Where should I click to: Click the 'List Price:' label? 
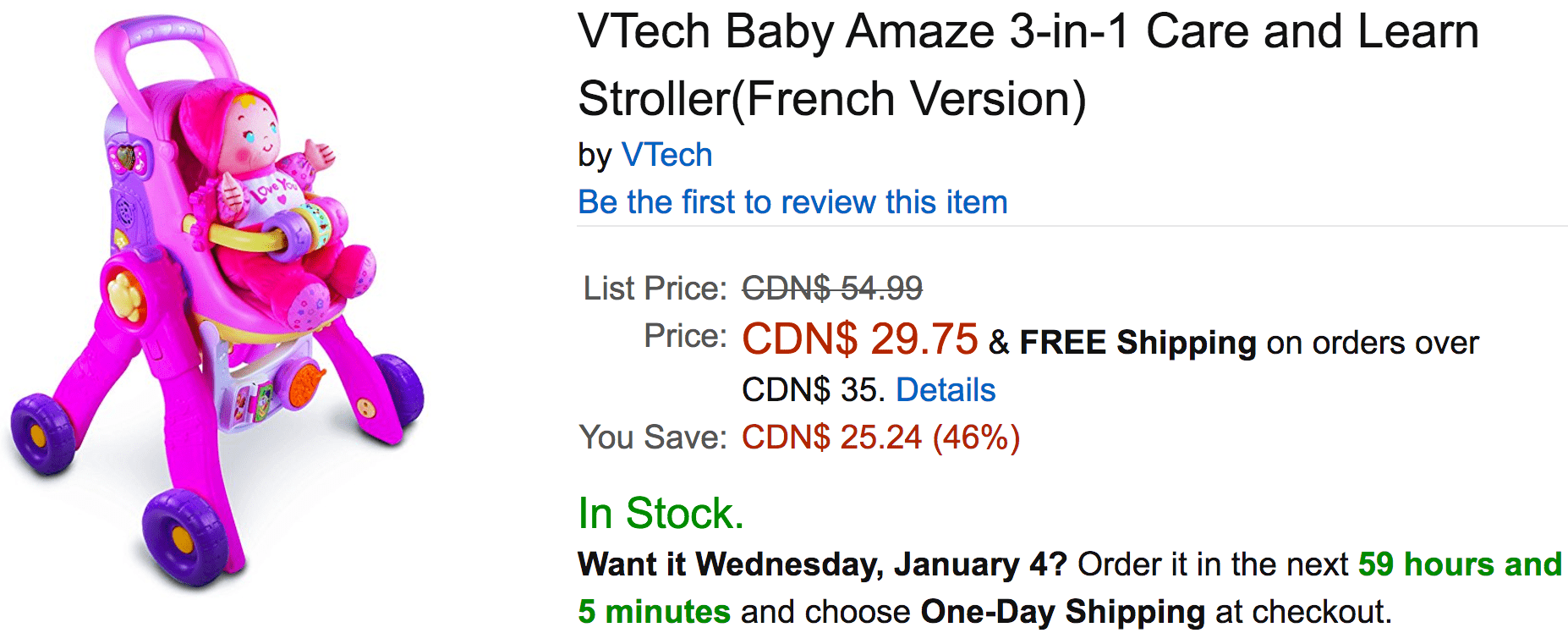pyautogui.click(x=655, y=288)
